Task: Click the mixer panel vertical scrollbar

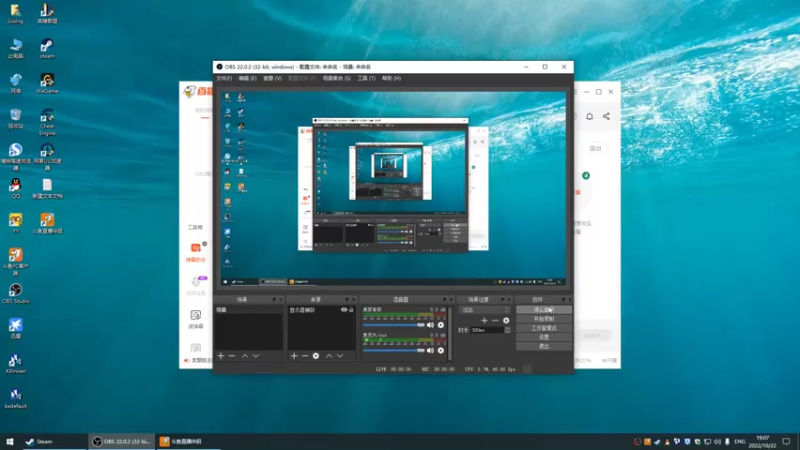Action: tap(450, 333)
